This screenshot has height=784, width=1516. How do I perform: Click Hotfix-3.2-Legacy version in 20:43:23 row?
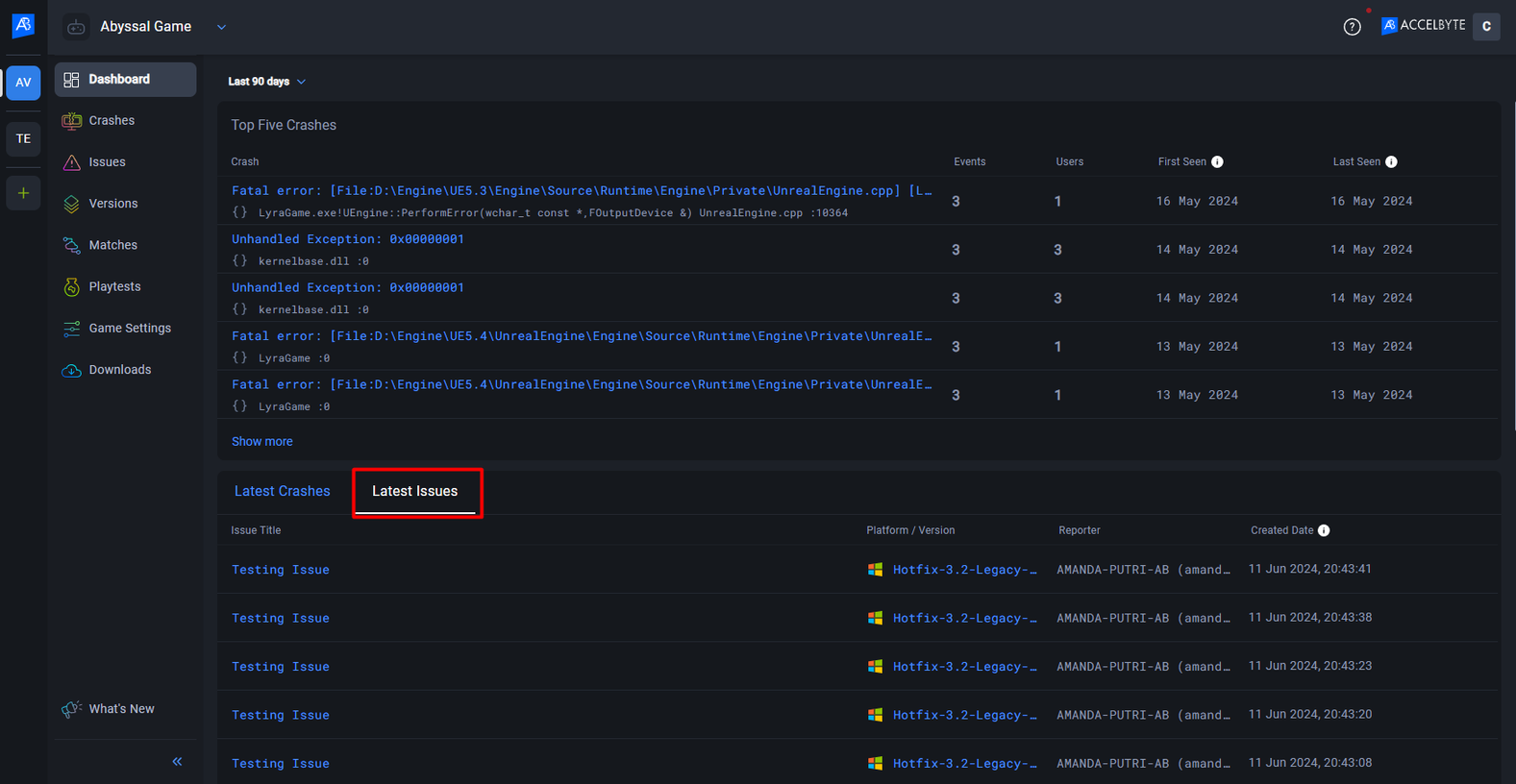[964, 667]
